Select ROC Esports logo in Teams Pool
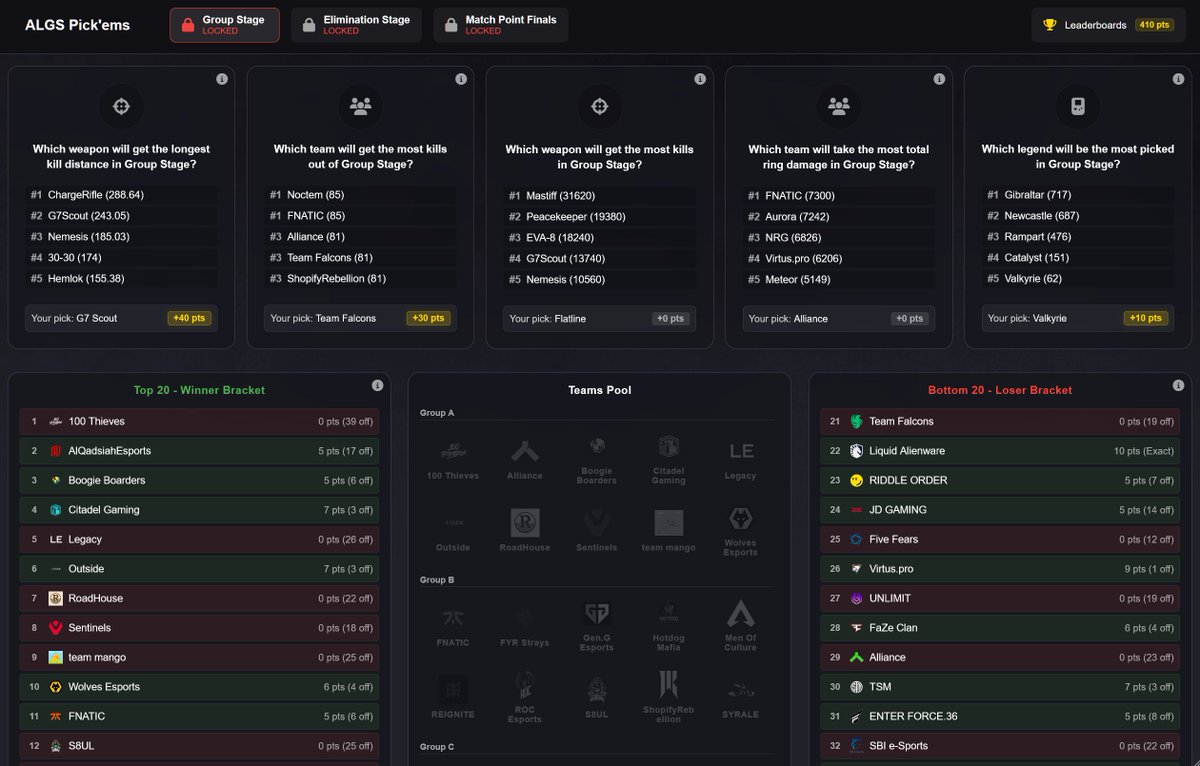Image resolution: width=1200 pixels, height=766 pixels. (525, 686)
